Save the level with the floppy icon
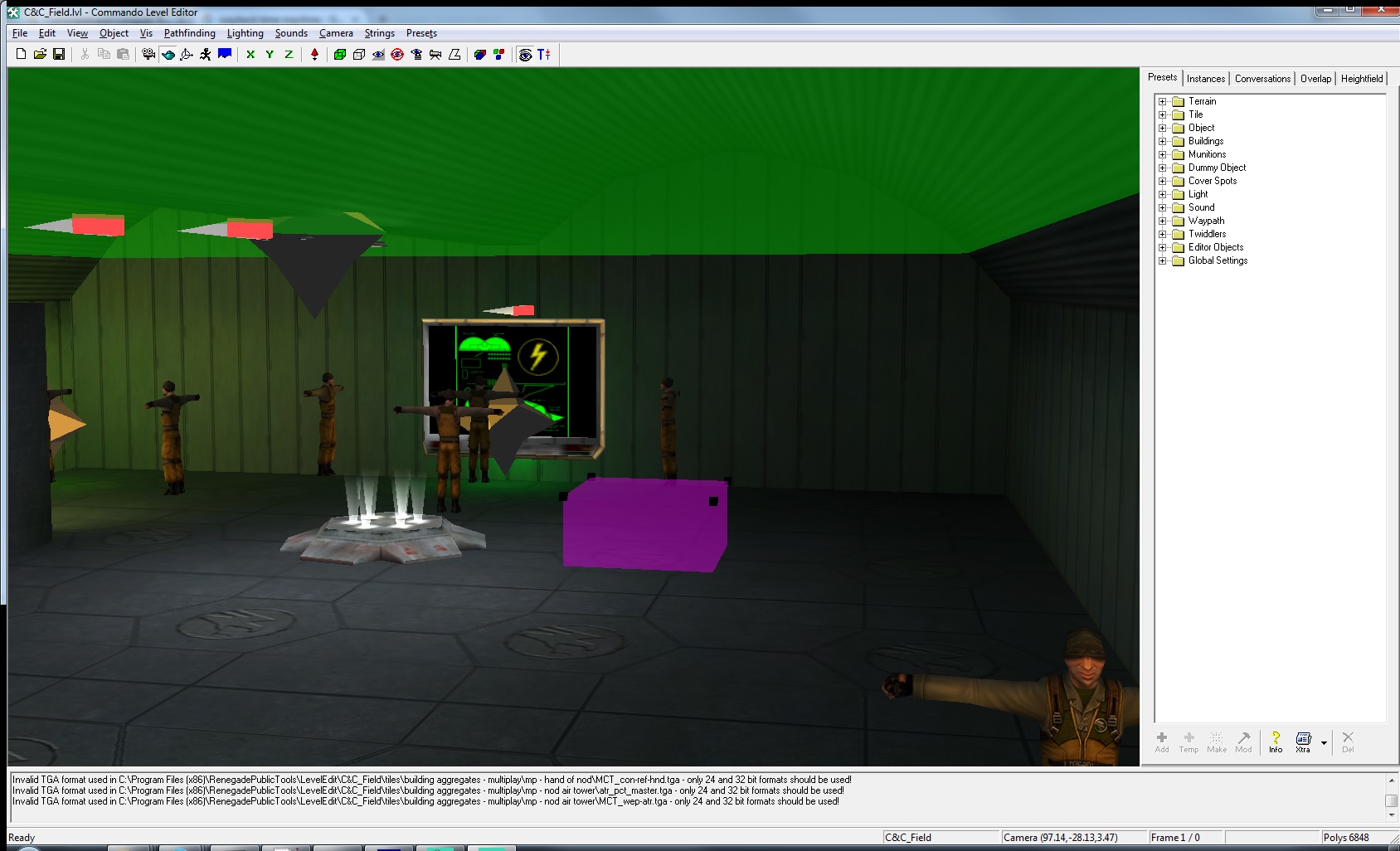 [x=59, y=55]
